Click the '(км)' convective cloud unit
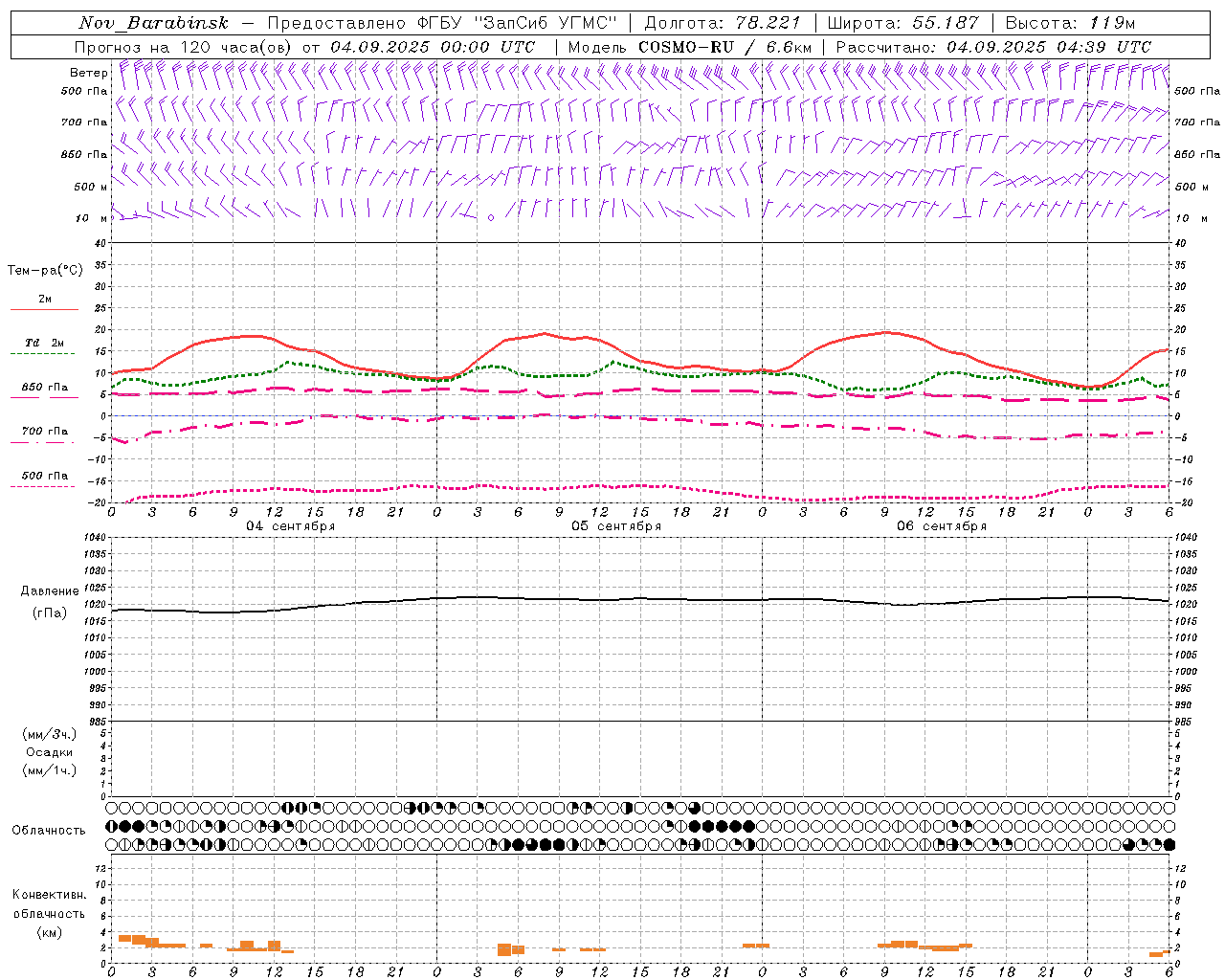The height and width of the screenshot is (980, 1225). pos(50,932)
